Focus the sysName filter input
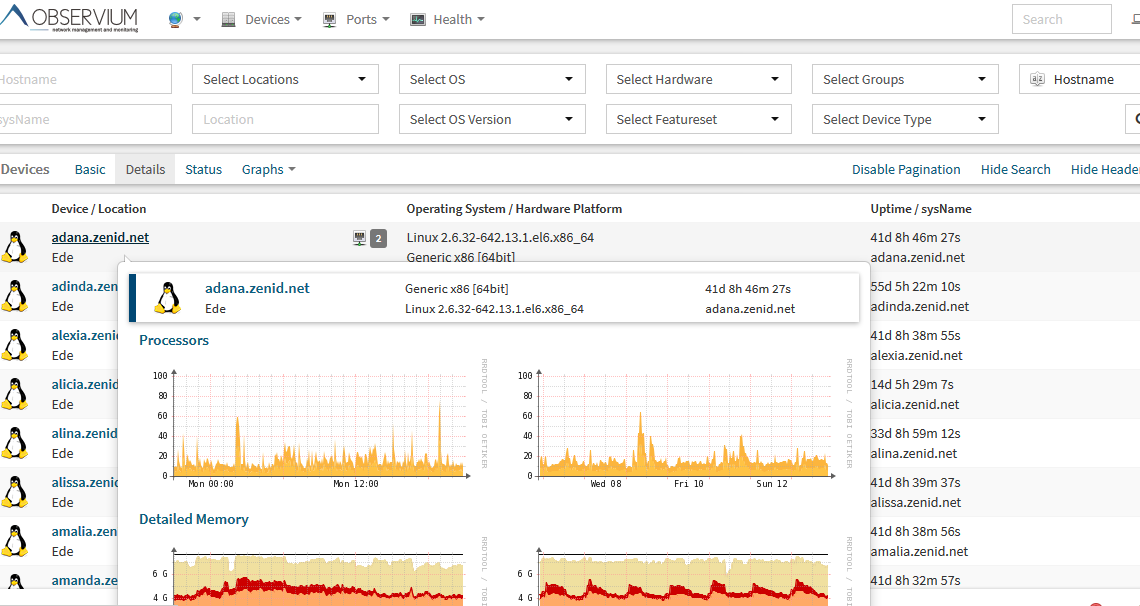1140x606 pixels. pos(85,119)
